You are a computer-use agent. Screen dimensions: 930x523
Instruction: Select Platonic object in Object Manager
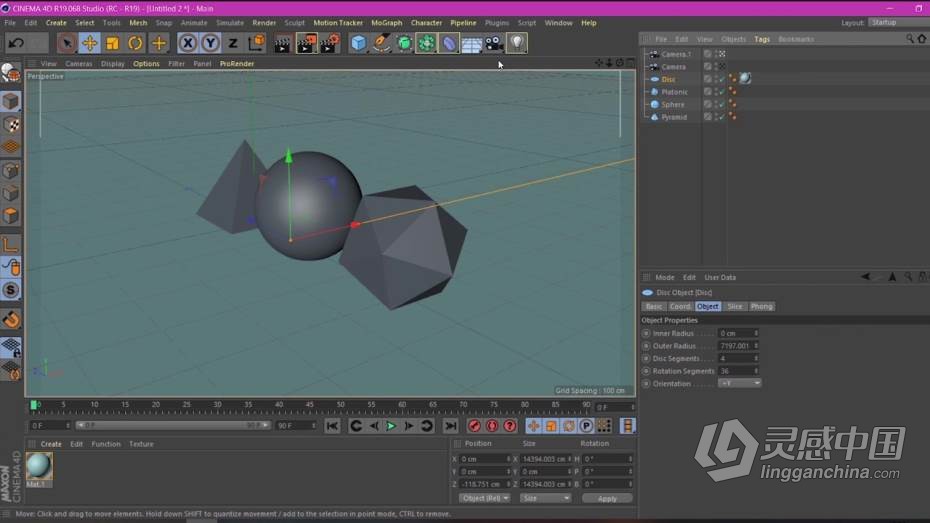click(x=674, y=92)
